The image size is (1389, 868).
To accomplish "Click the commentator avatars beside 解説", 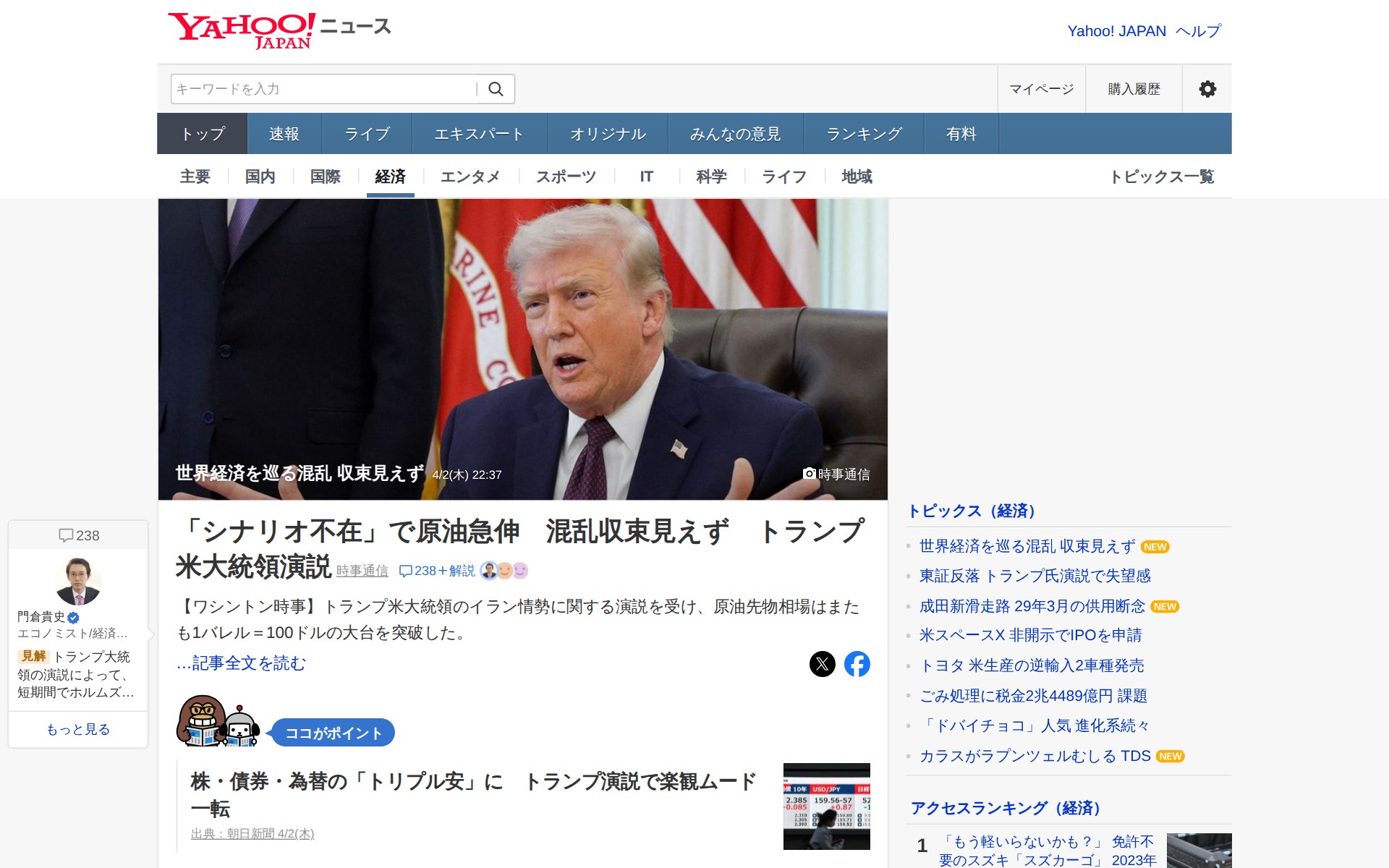I will pos(504,571).
